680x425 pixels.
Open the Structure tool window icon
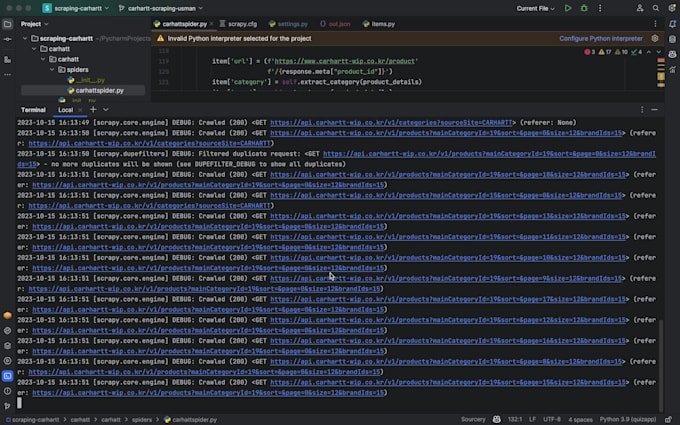click(x=7, y=59)
